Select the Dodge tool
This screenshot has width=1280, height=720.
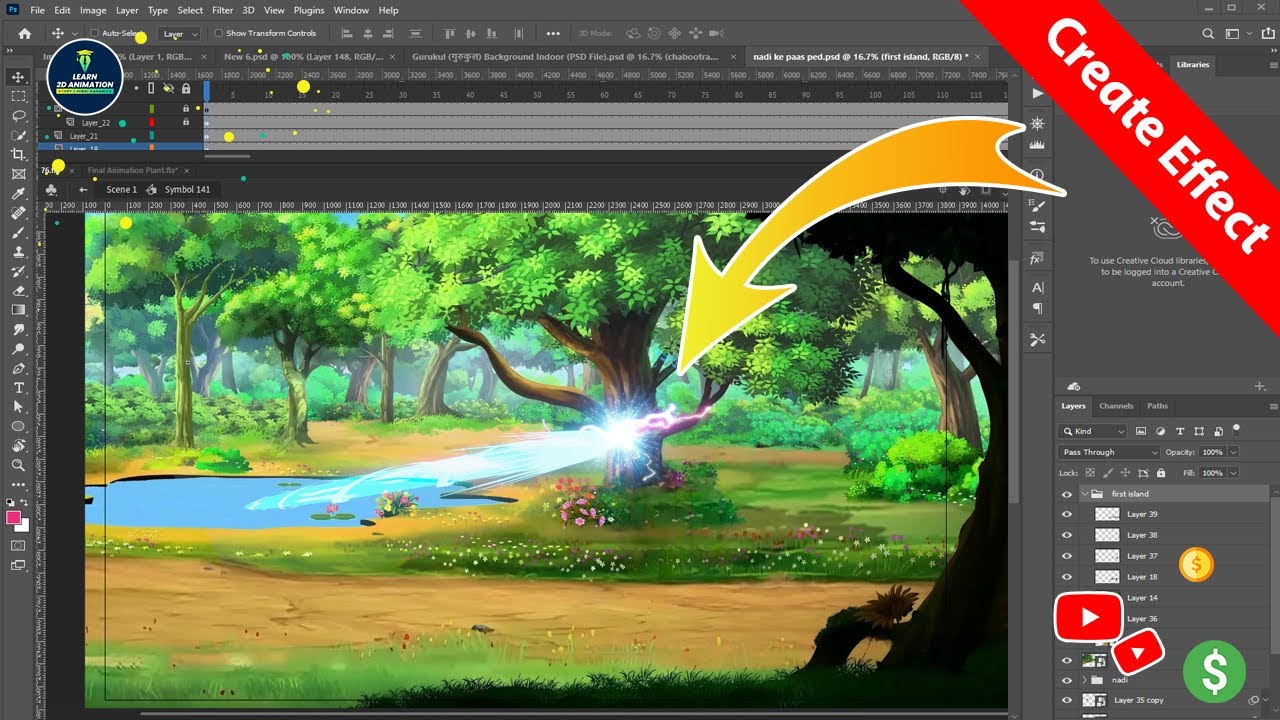pyautogui.click(x=18, y=349)
